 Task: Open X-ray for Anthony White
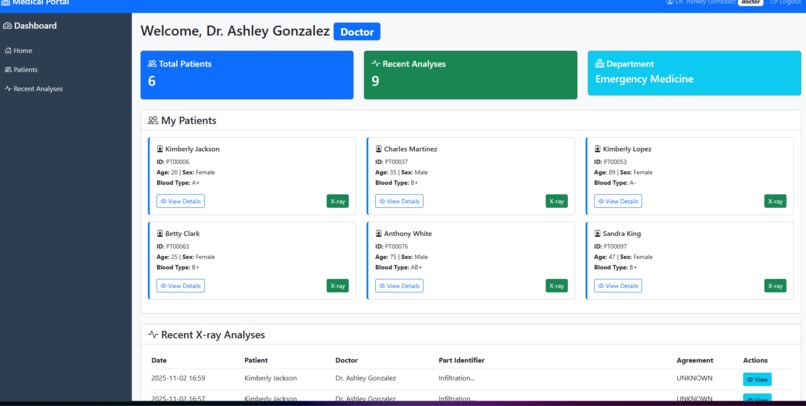click(557, 286)
